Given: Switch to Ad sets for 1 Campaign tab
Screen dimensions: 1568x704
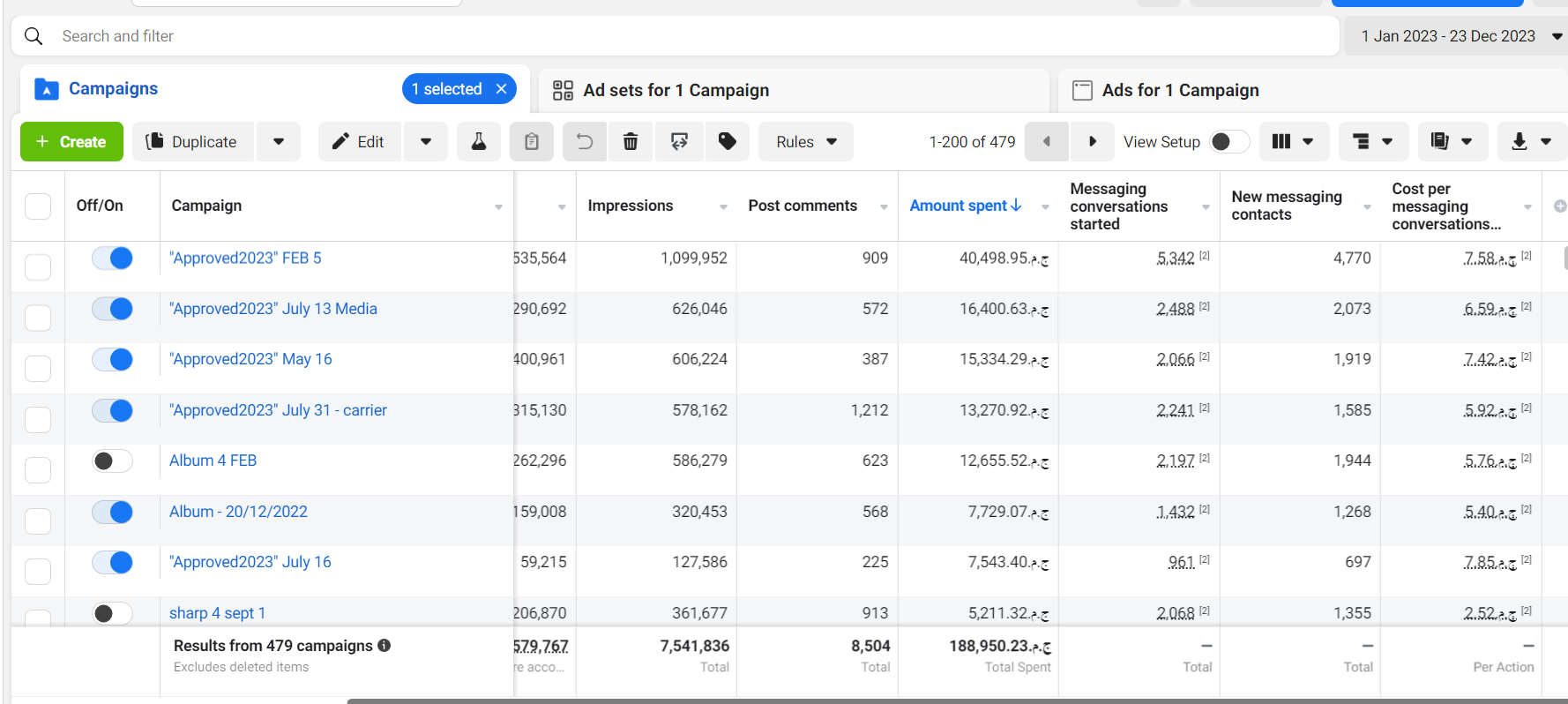Looking at the screenshot, I should coord(794,90).
